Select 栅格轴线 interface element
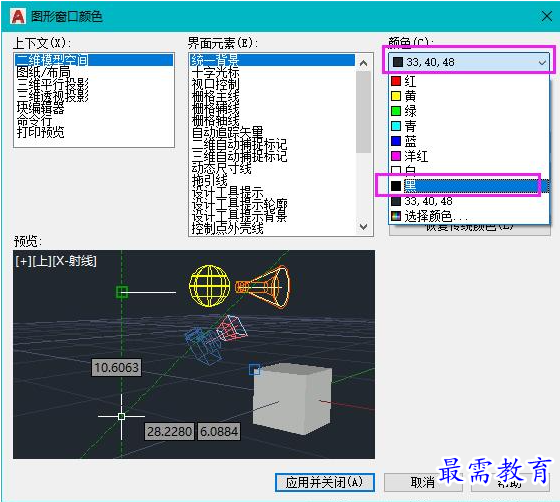Viewport: 560px width, 502px height. click(x=272, y=120)
